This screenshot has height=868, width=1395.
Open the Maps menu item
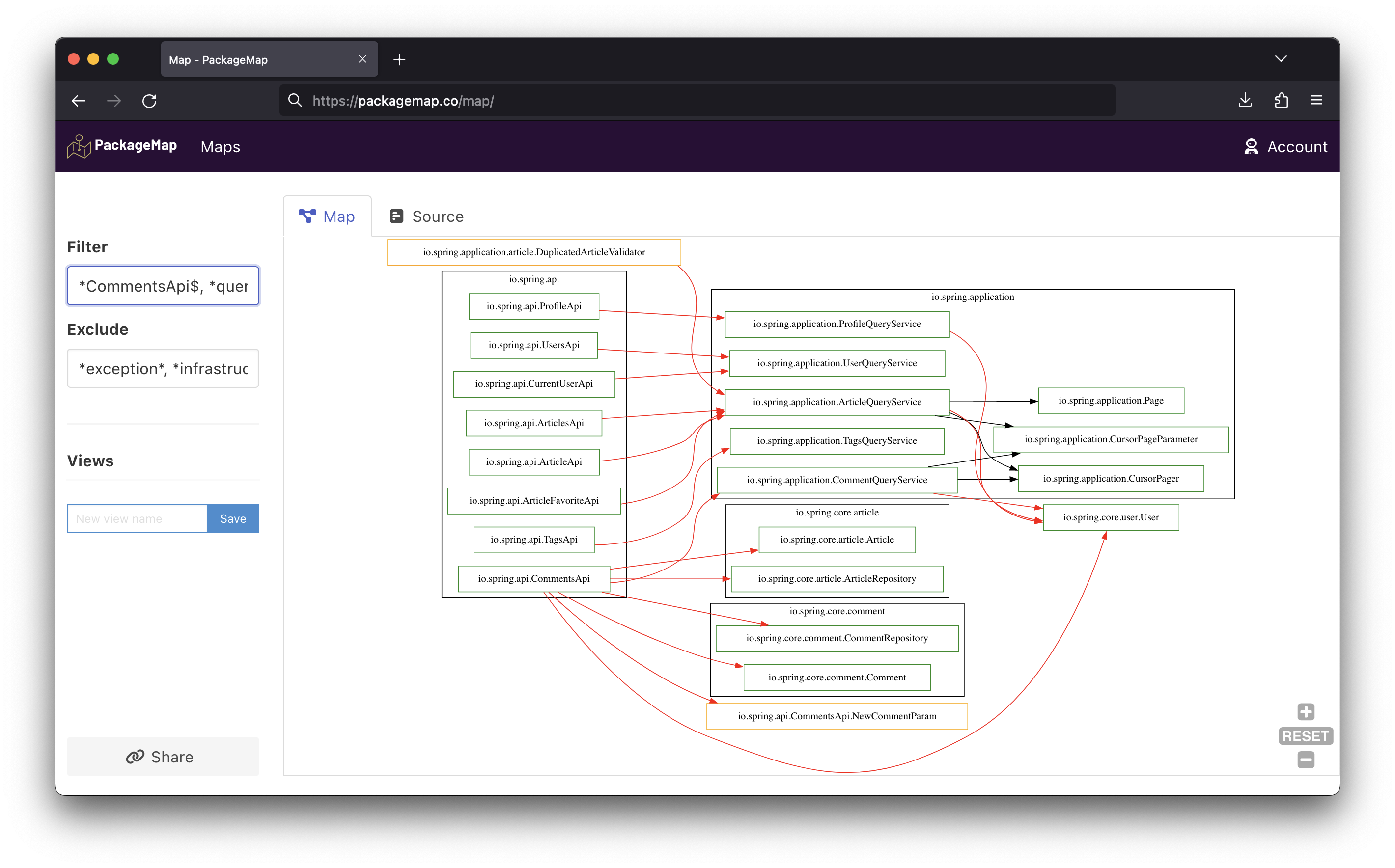(x=220, y=147)
